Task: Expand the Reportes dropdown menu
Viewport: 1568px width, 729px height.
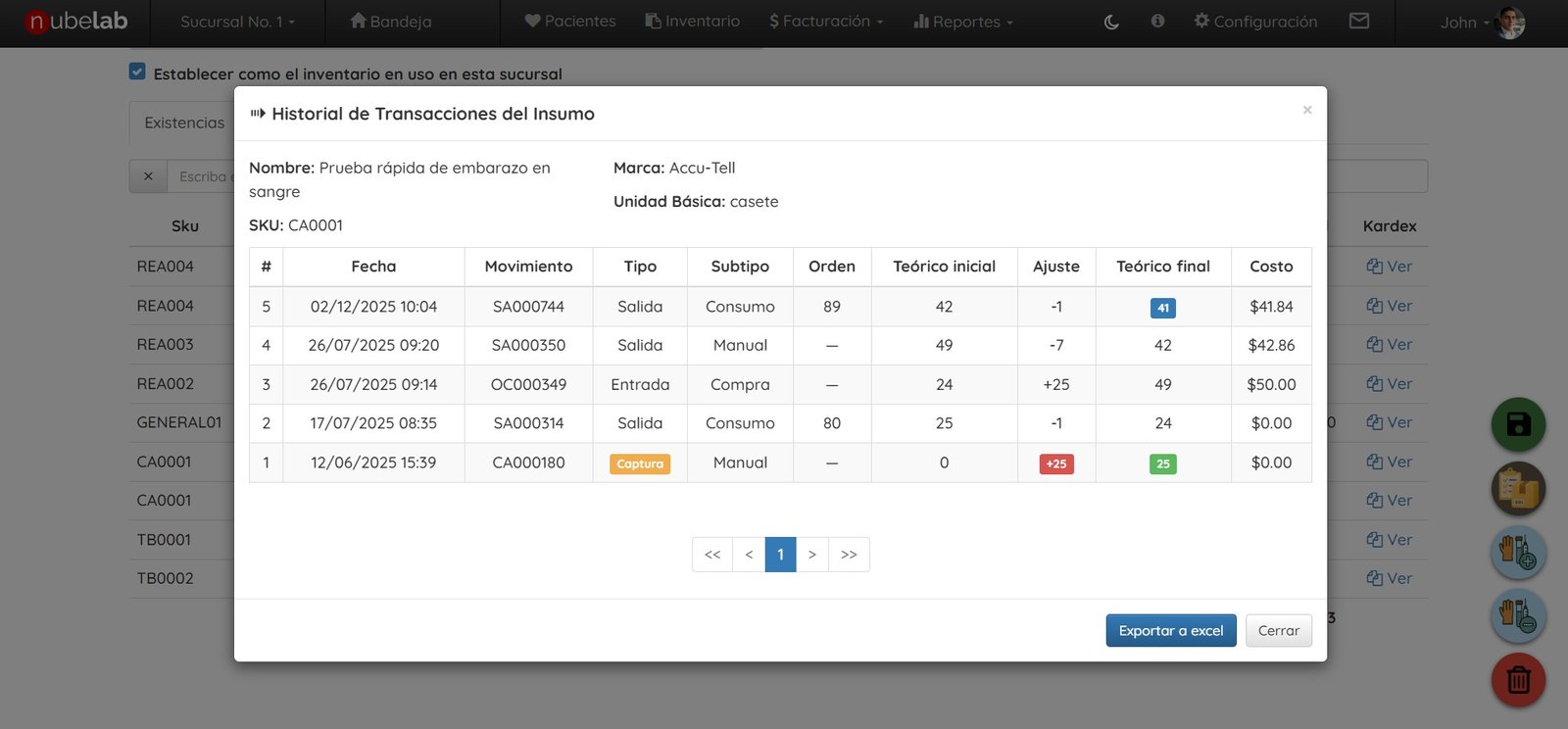Action: point(963,22)
